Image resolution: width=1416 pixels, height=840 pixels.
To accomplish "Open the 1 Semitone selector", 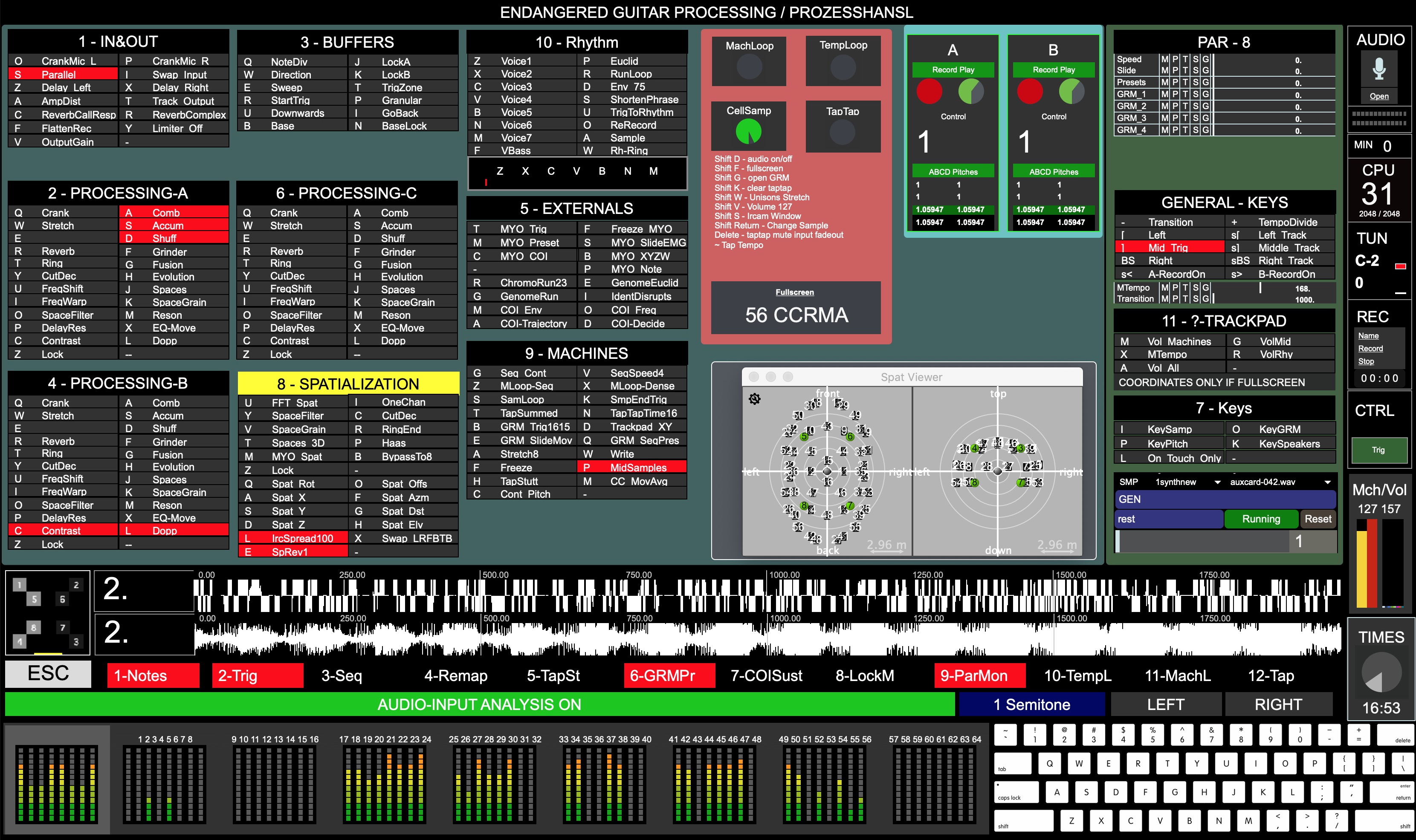I will (x=1031, y=705).
